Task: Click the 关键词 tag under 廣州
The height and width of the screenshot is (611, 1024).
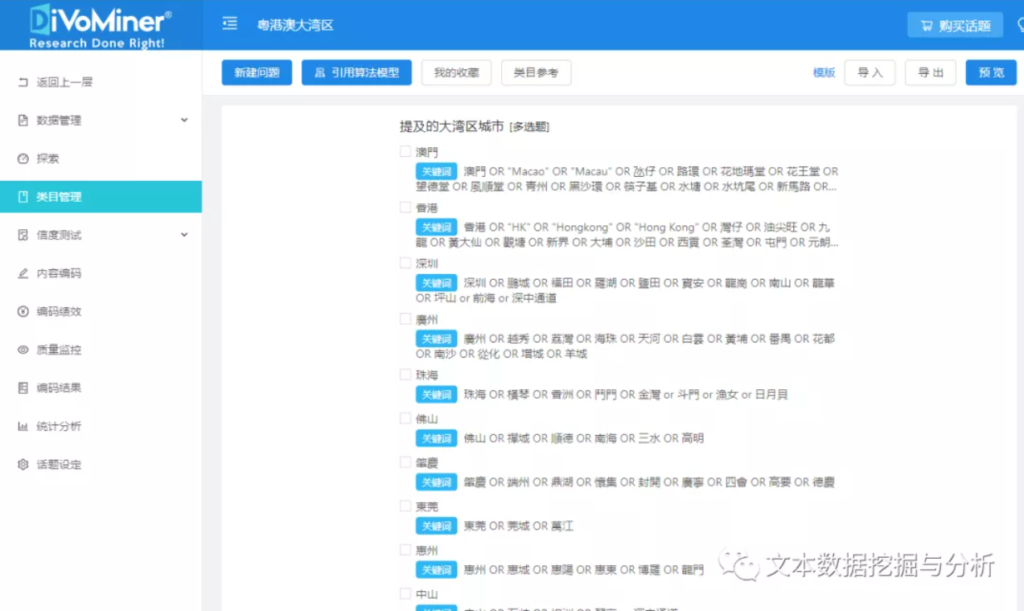Action: tap(436, 339)
